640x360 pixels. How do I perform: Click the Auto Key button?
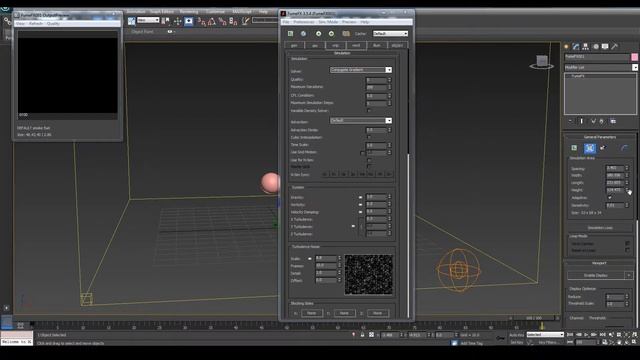point(516,335)
